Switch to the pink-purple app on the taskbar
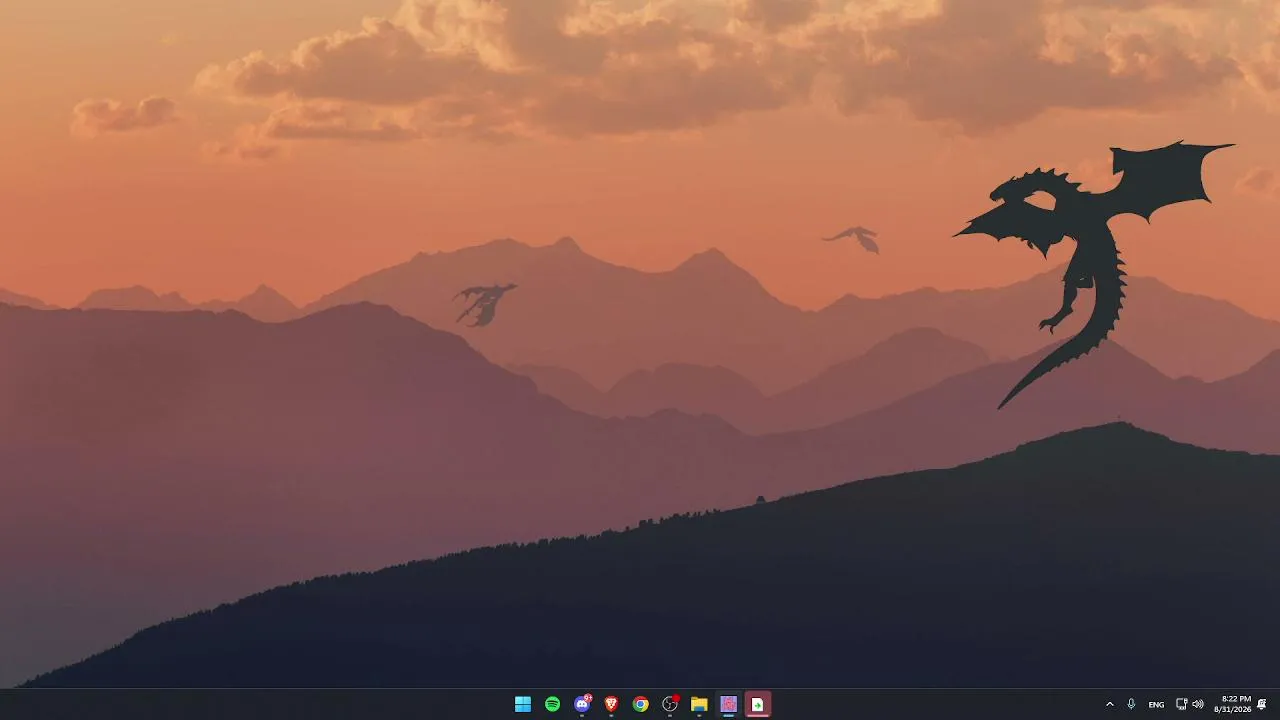The height and width of the screenshot is (720, 1280). click(729, 704)
